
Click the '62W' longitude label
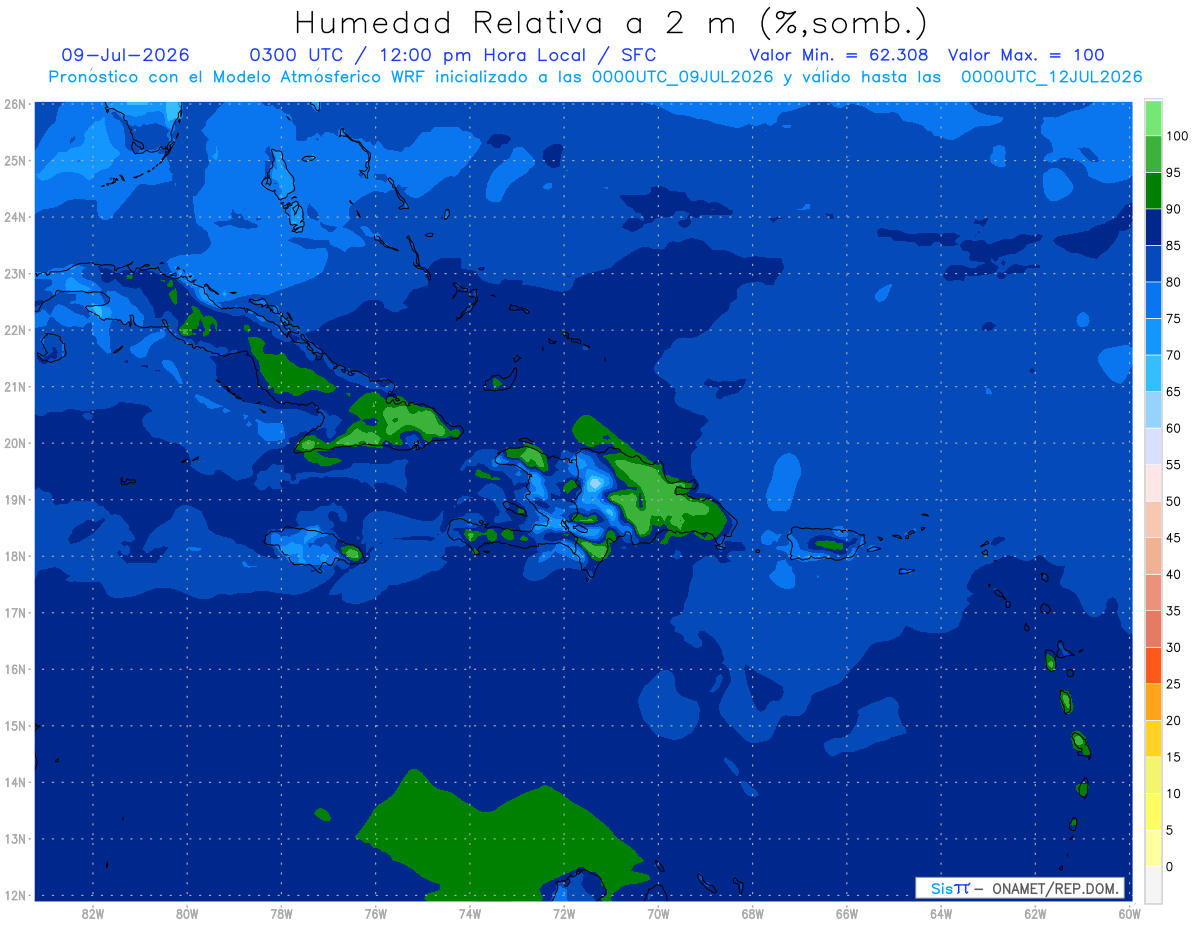1035,913
